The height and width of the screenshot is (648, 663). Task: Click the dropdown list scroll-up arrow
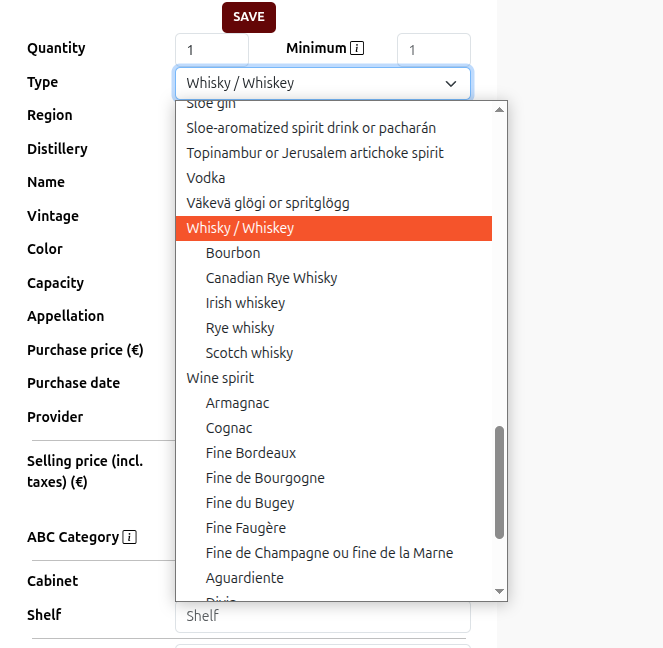[499, 109]
